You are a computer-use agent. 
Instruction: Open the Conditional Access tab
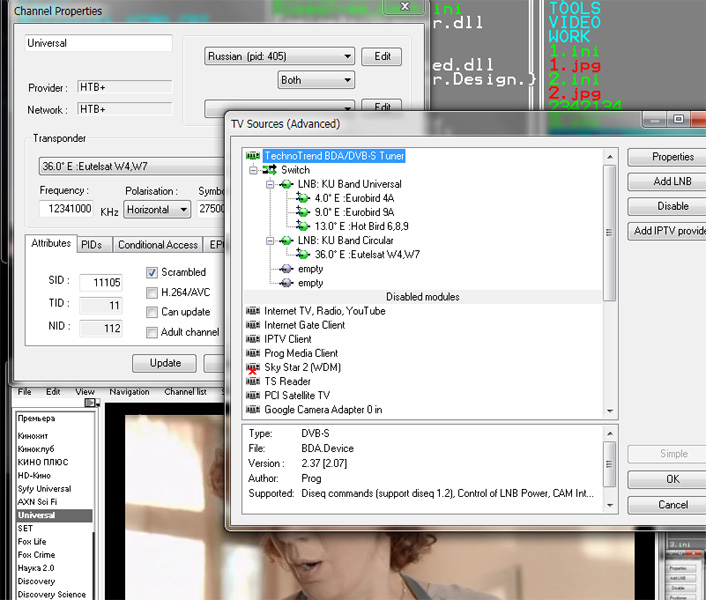tap(157, 245)
